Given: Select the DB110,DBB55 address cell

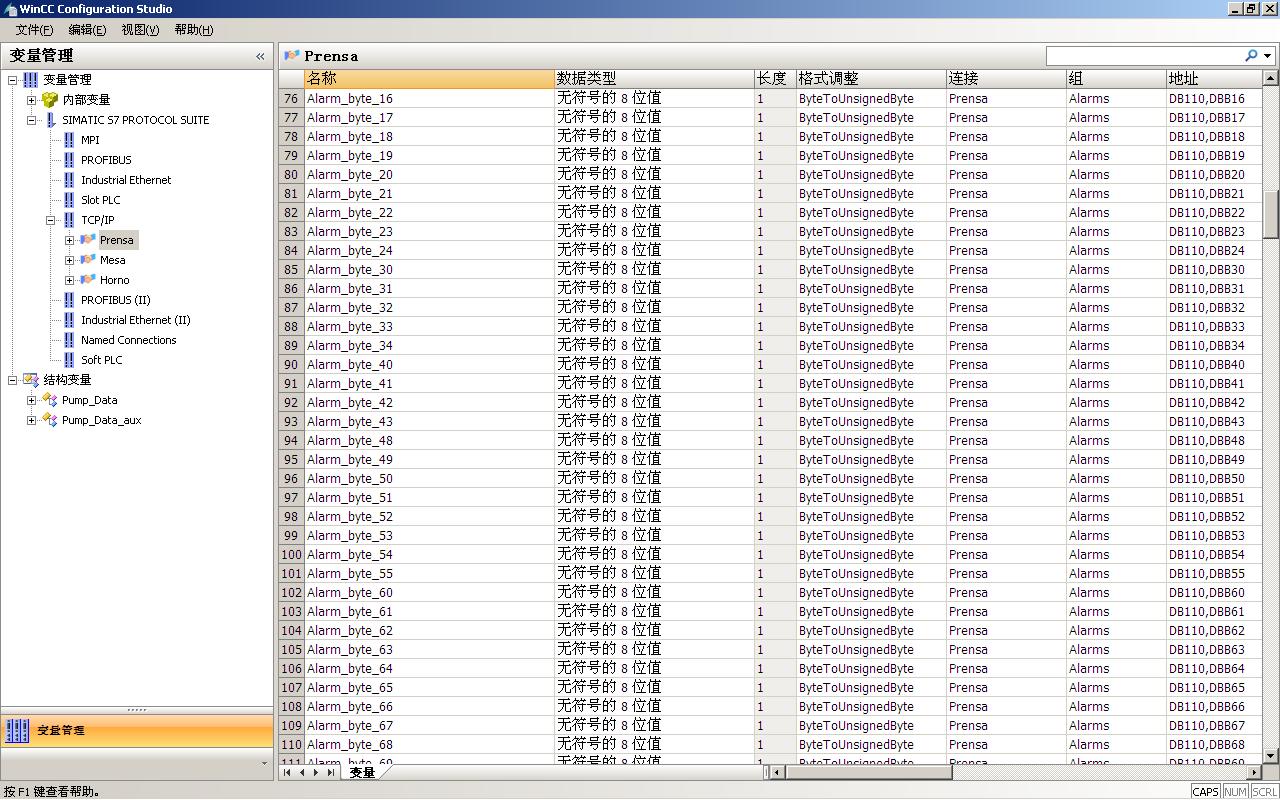Looking at the screenshot, I should (x=1214, y=574).
